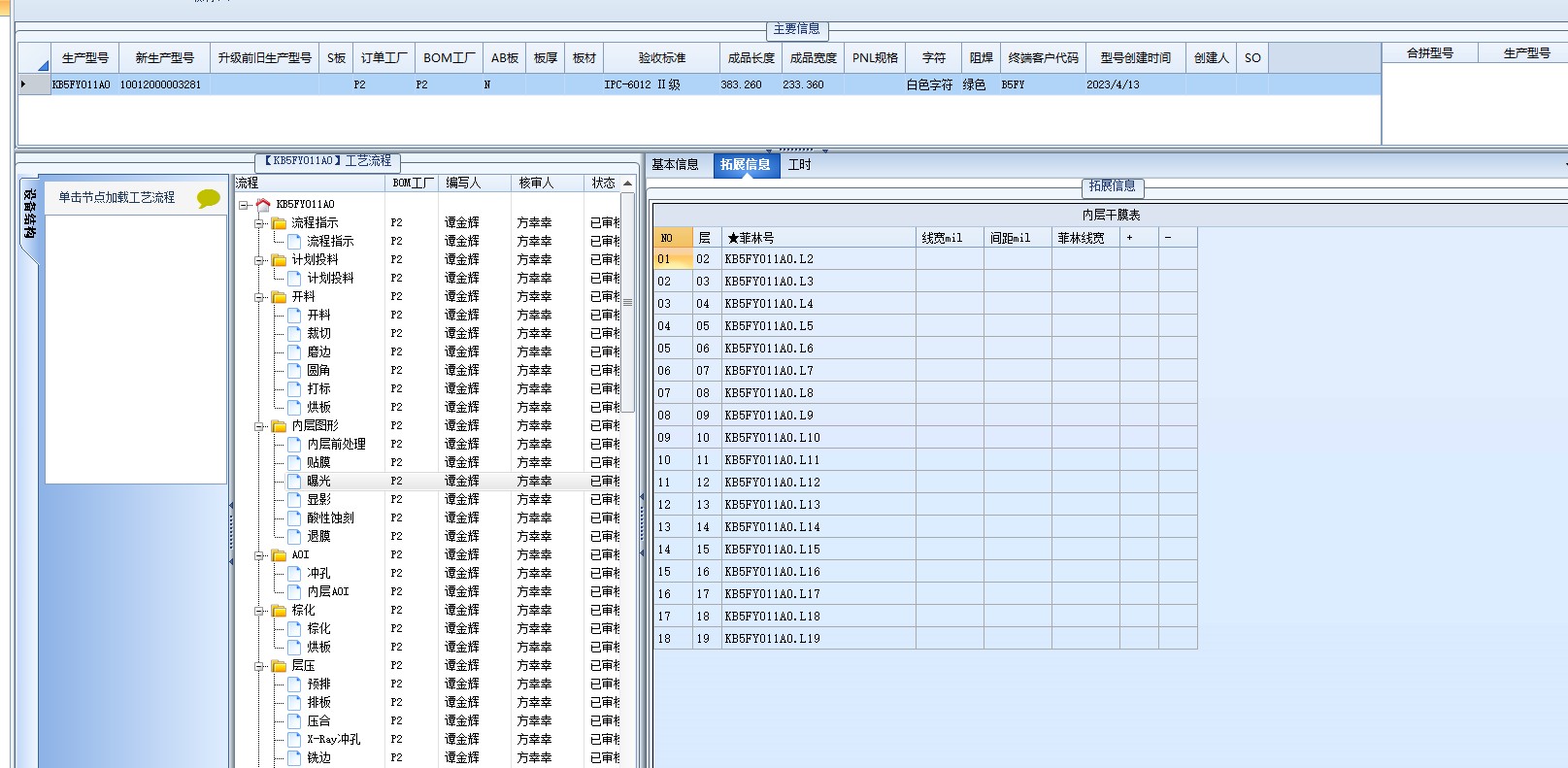Click the document icon of 裁切
Screen dimensions: 1568x768
coord(295,334)
